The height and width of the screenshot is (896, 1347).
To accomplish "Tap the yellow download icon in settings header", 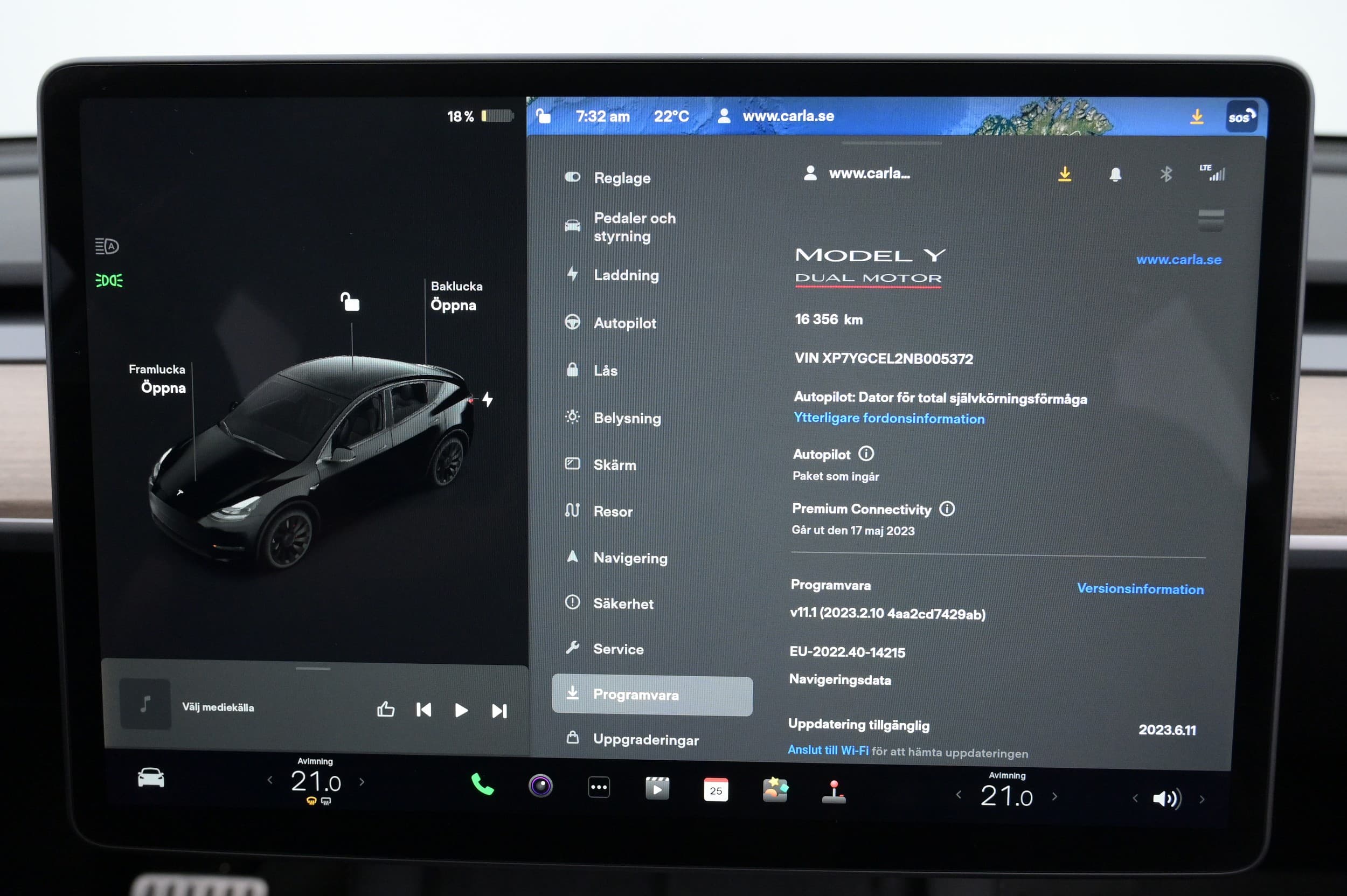I will click(1064, 173).
